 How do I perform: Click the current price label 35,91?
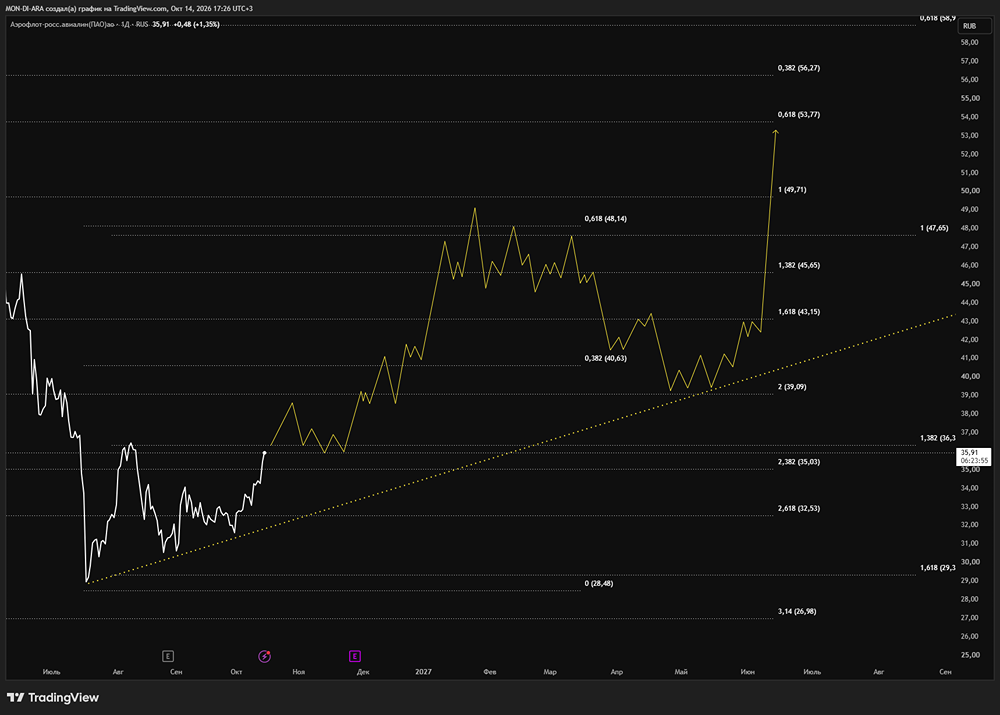point(974,456)
